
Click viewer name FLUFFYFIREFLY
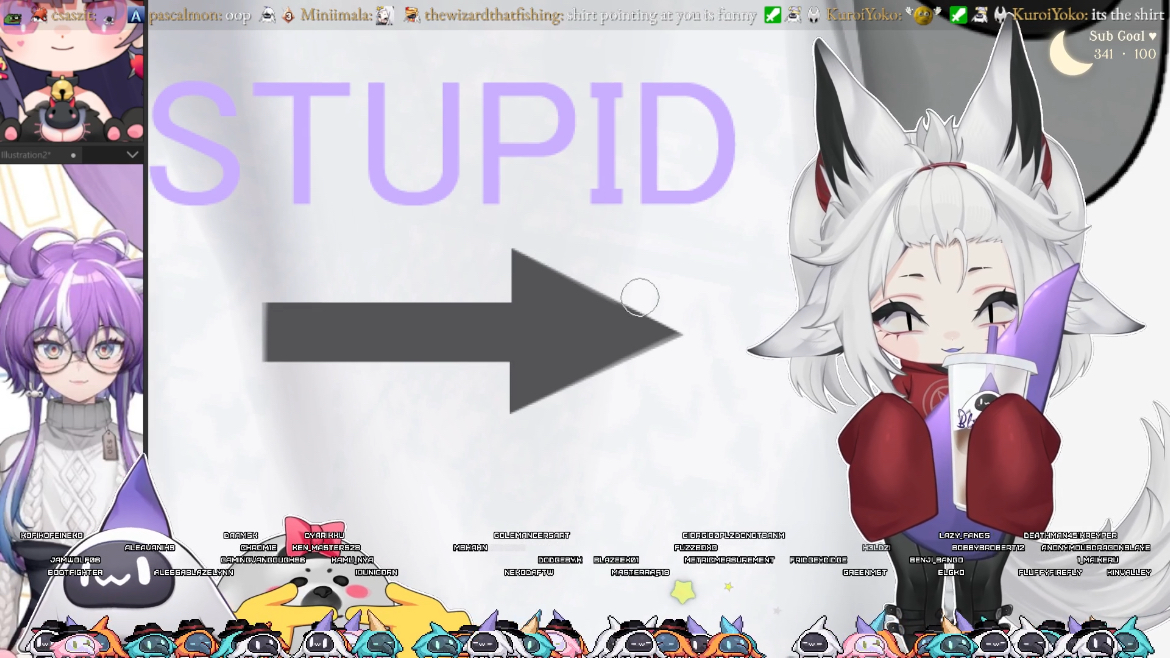coord(1050,572)
